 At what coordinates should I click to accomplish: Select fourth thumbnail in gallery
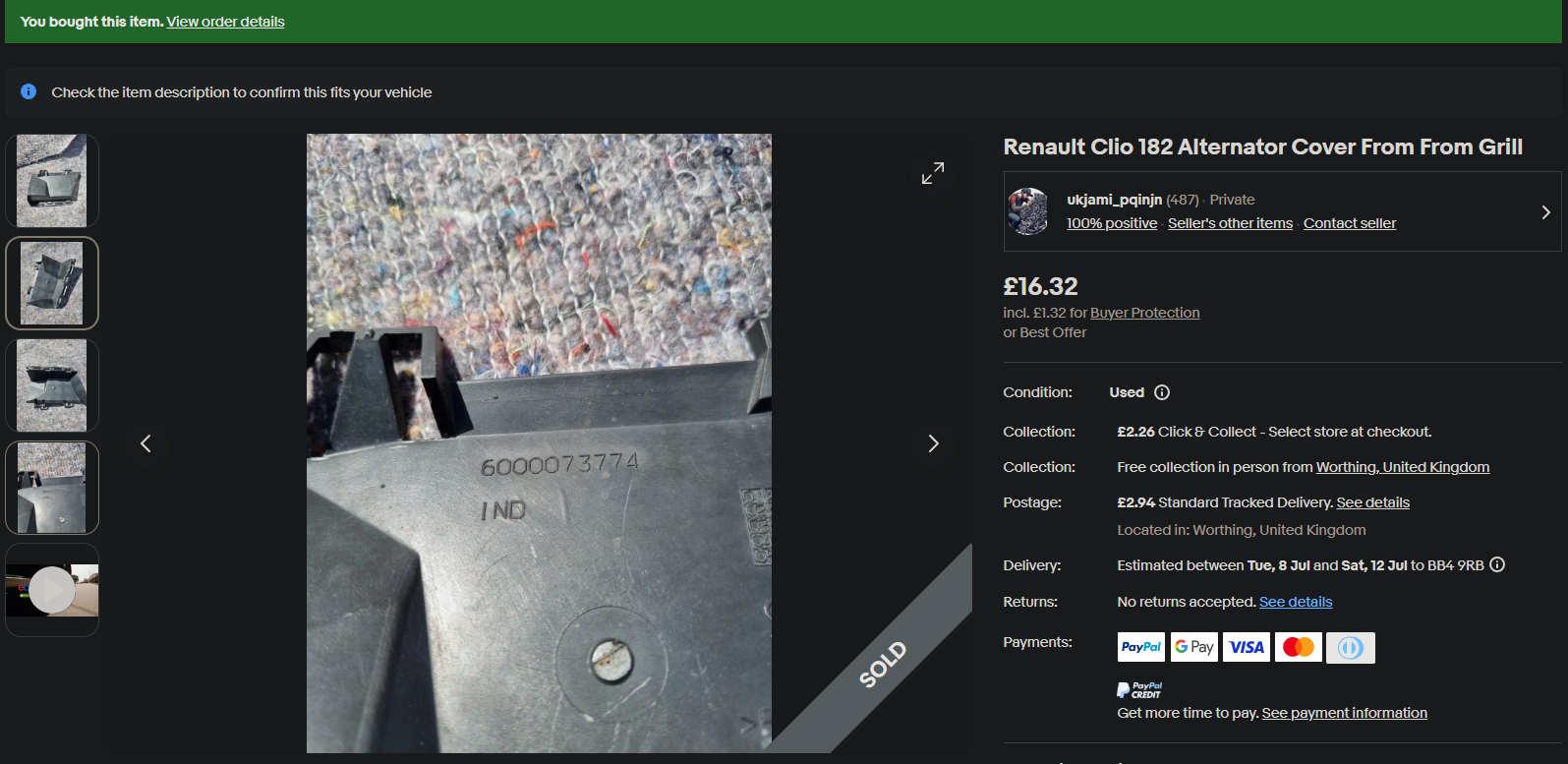coord(52,488)
